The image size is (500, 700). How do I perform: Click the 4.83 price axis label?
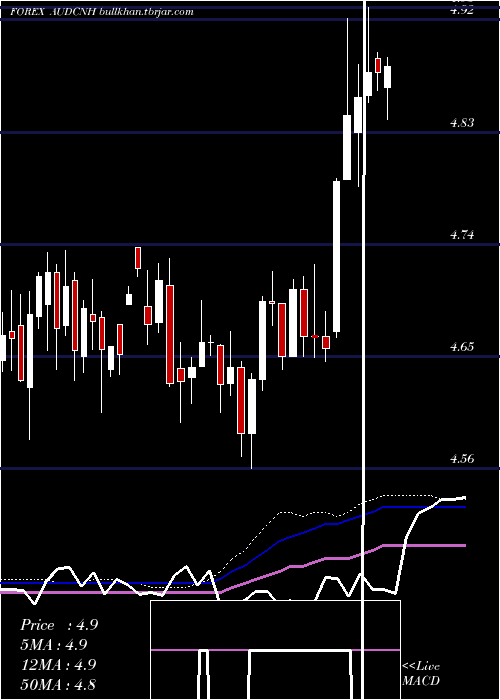pos(462,122)
